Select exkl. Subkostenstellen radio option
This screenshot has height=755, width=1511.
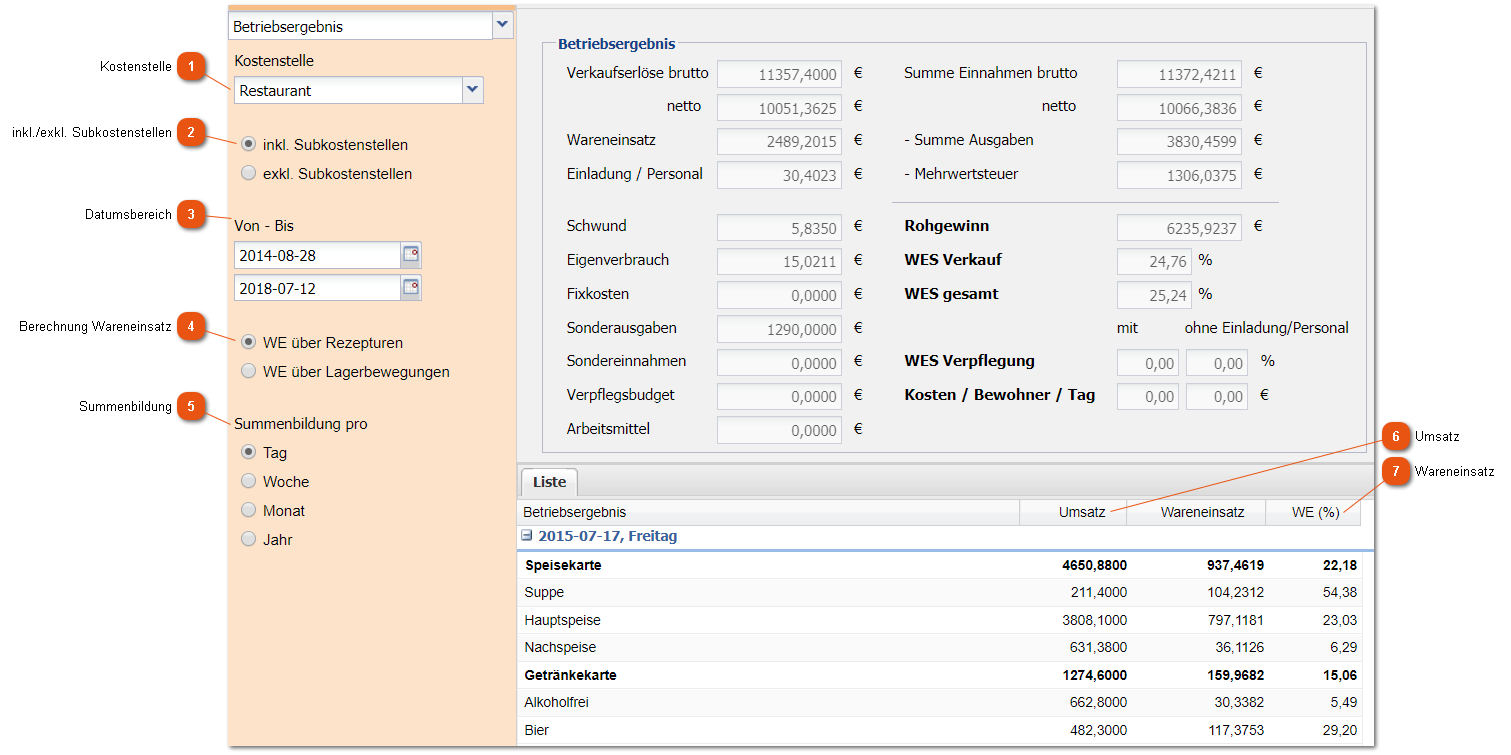tap(249, 173)
